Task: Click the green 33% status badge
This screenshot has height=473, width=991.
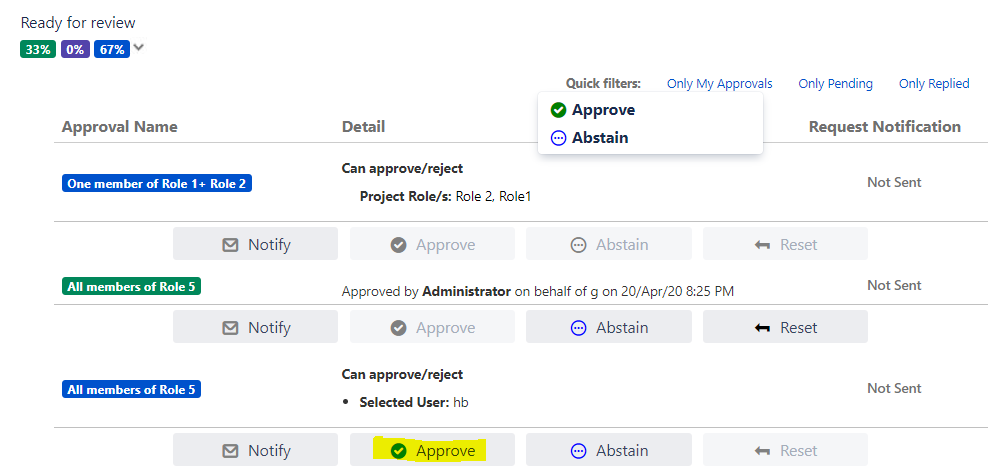Action: pyautogui.click(x=38, y=49)
